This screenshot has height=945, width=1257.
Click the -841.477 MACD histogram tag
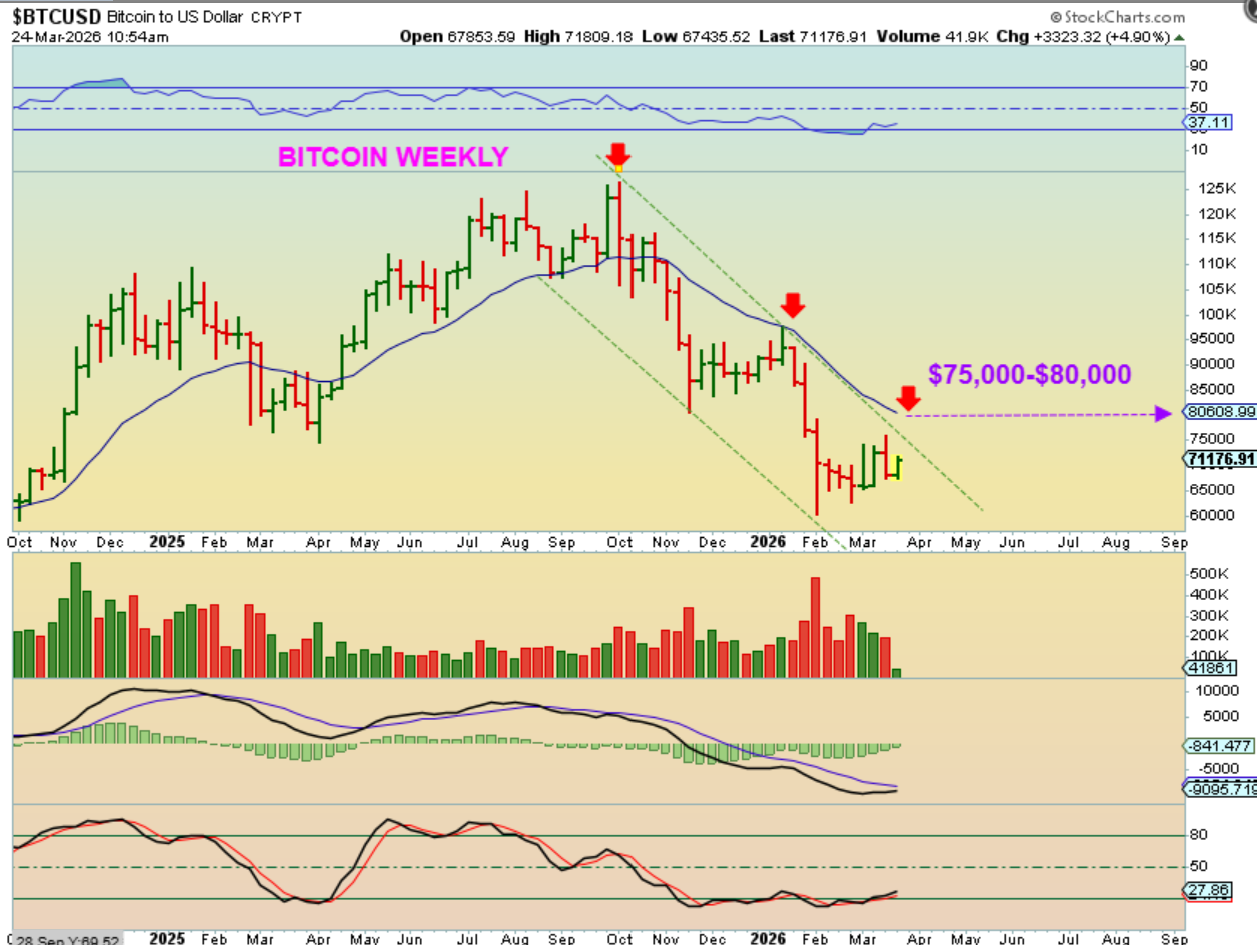1219,746
